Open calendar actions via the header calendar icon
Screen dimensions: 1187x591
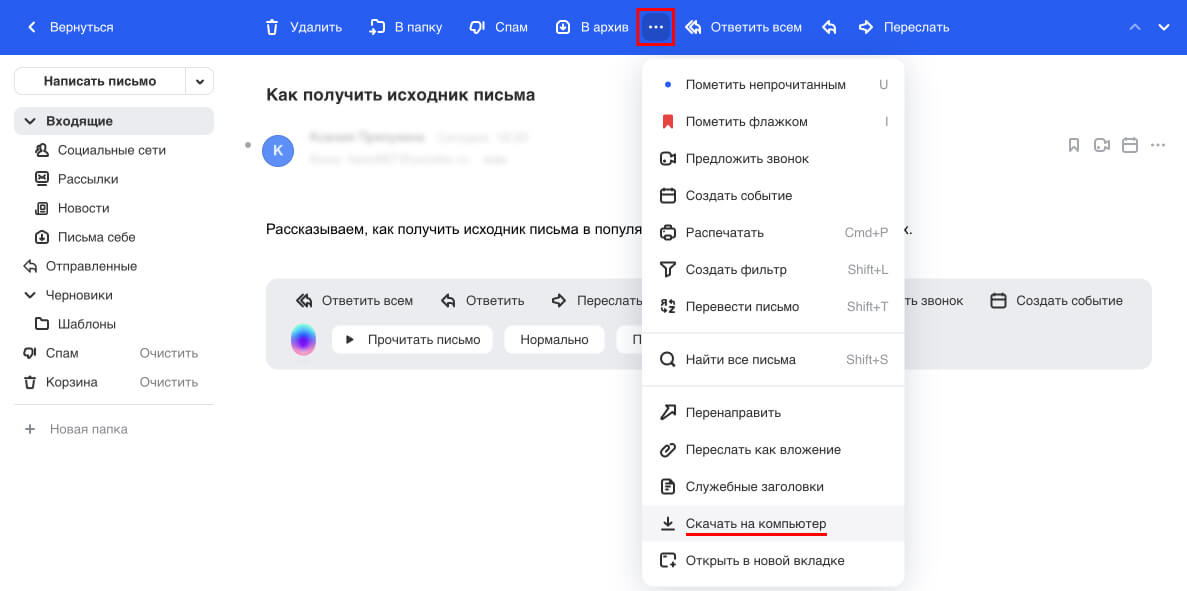coord(1129,145)
